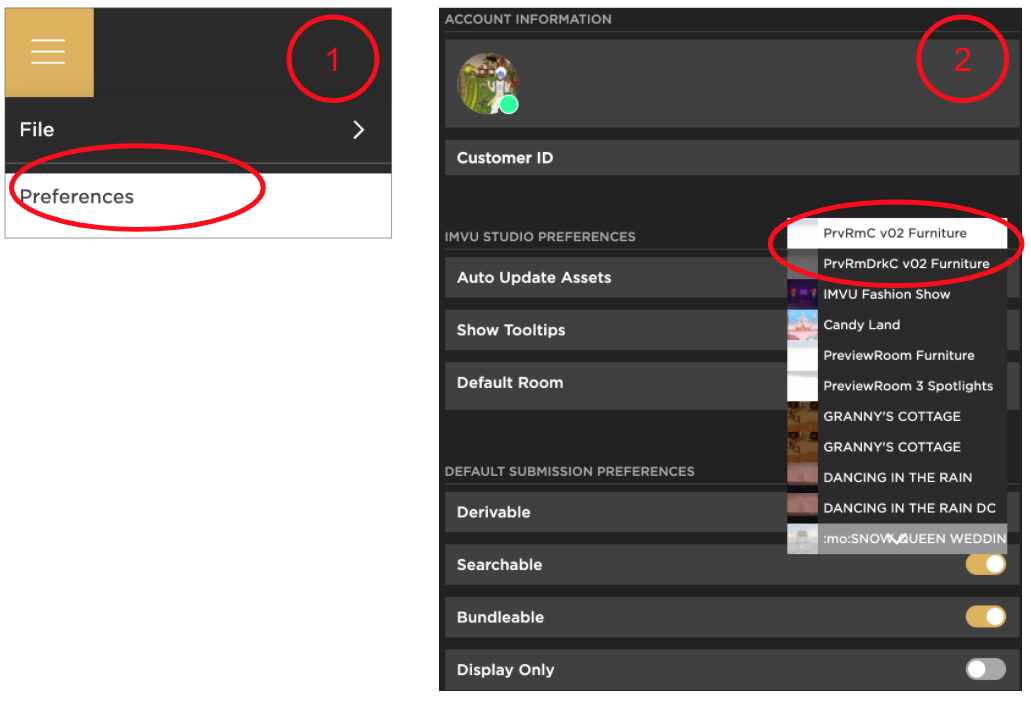The width and height of the screenshot is (1031, 701).
Task: Open the gold hamburger menu button
Action: point(49,52)
